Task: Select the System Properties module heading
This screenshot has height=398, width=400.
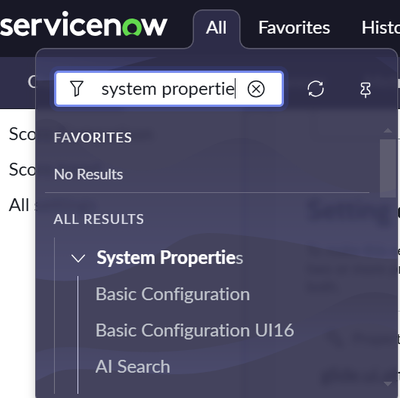Action: point(170,258)
